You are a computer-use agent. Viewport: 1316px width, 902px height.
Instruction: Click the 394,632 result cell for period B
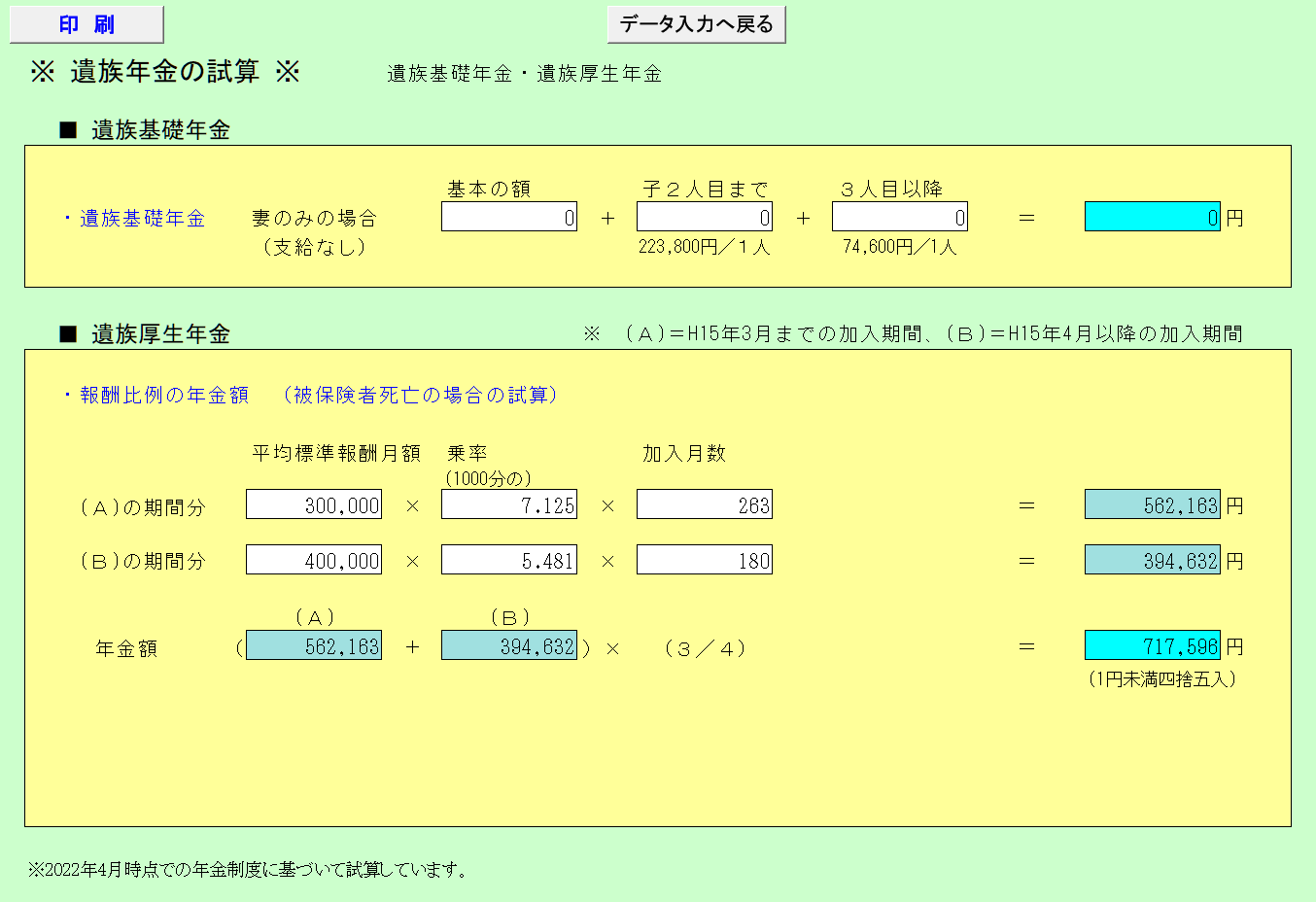(x=1152, y=559)
